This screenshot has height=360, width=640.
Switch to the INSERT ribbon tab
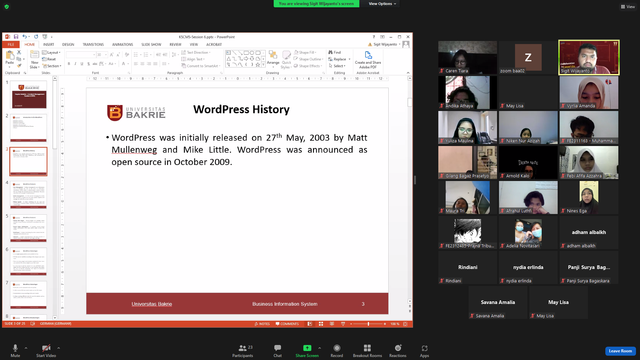click(49, 44)
